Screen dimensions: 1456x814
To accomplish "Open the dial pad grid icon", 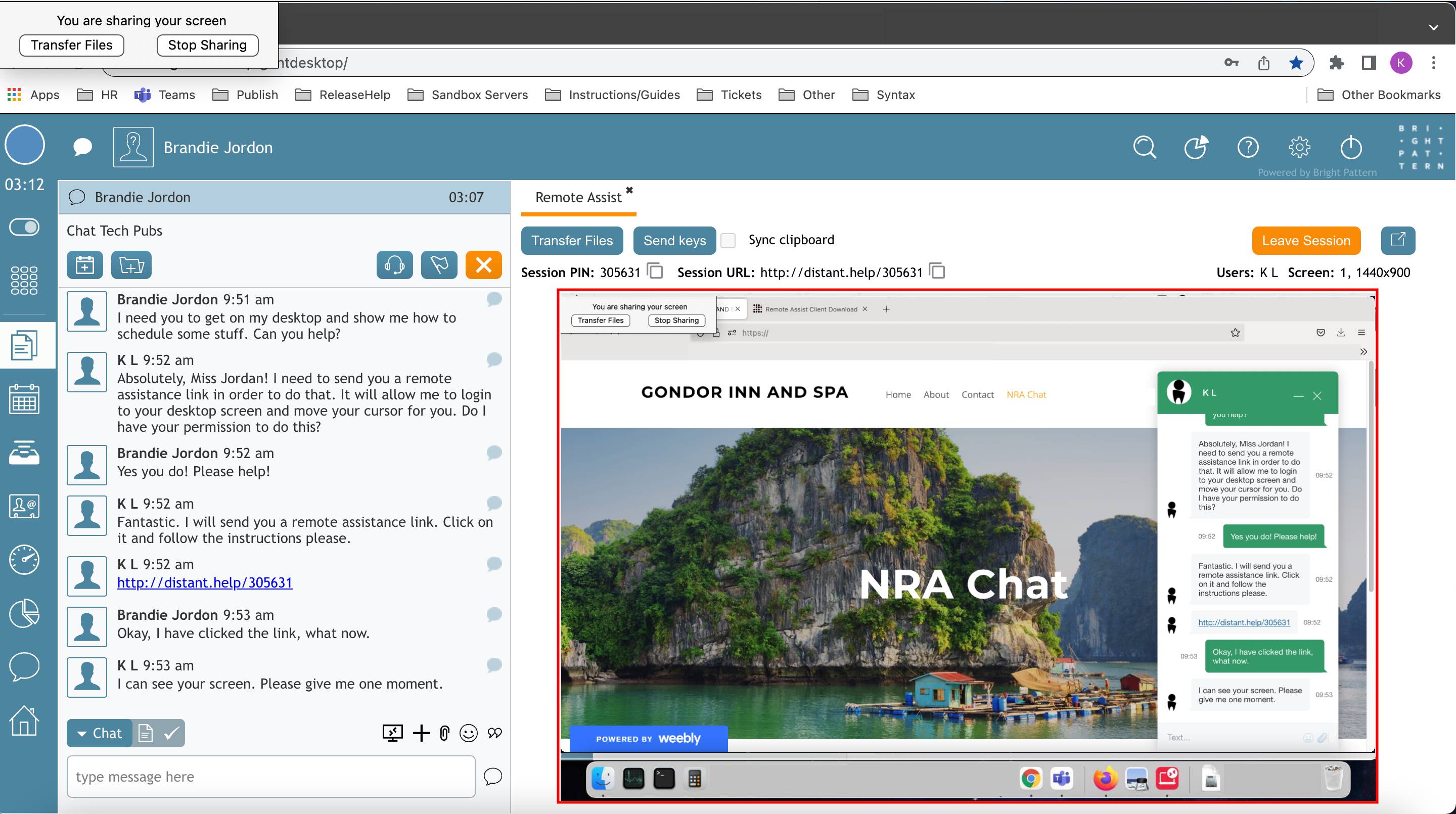I will [24, 281].
